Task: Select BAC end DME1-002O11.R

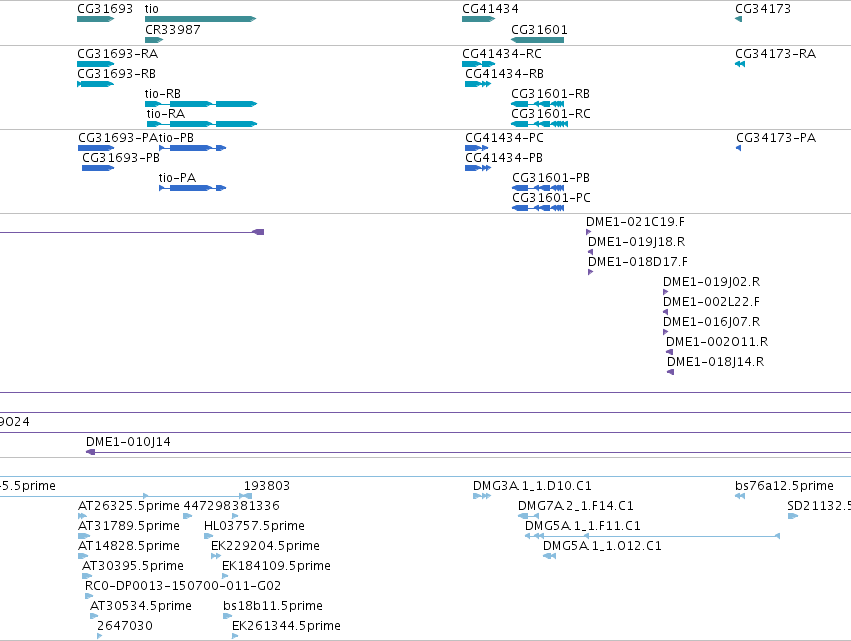Action: click(717, 342)
